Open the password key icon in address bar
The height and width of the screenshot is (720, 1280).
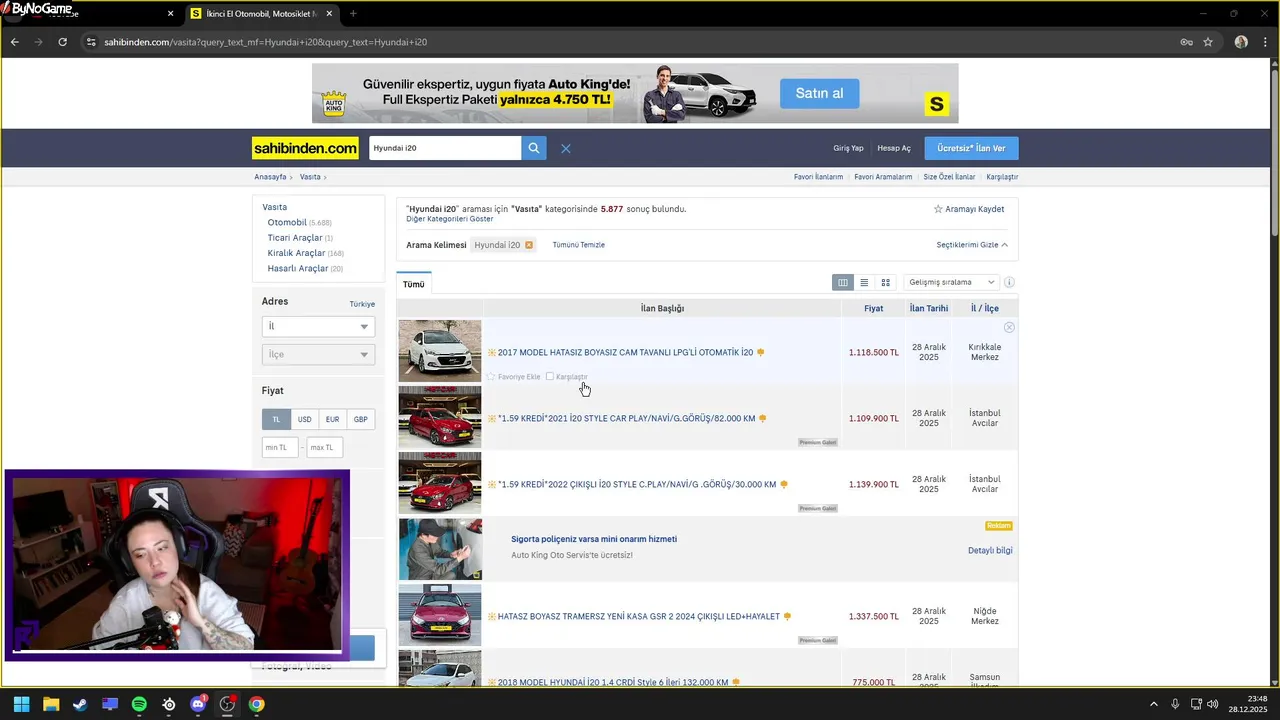click(x=1186, y=42)
